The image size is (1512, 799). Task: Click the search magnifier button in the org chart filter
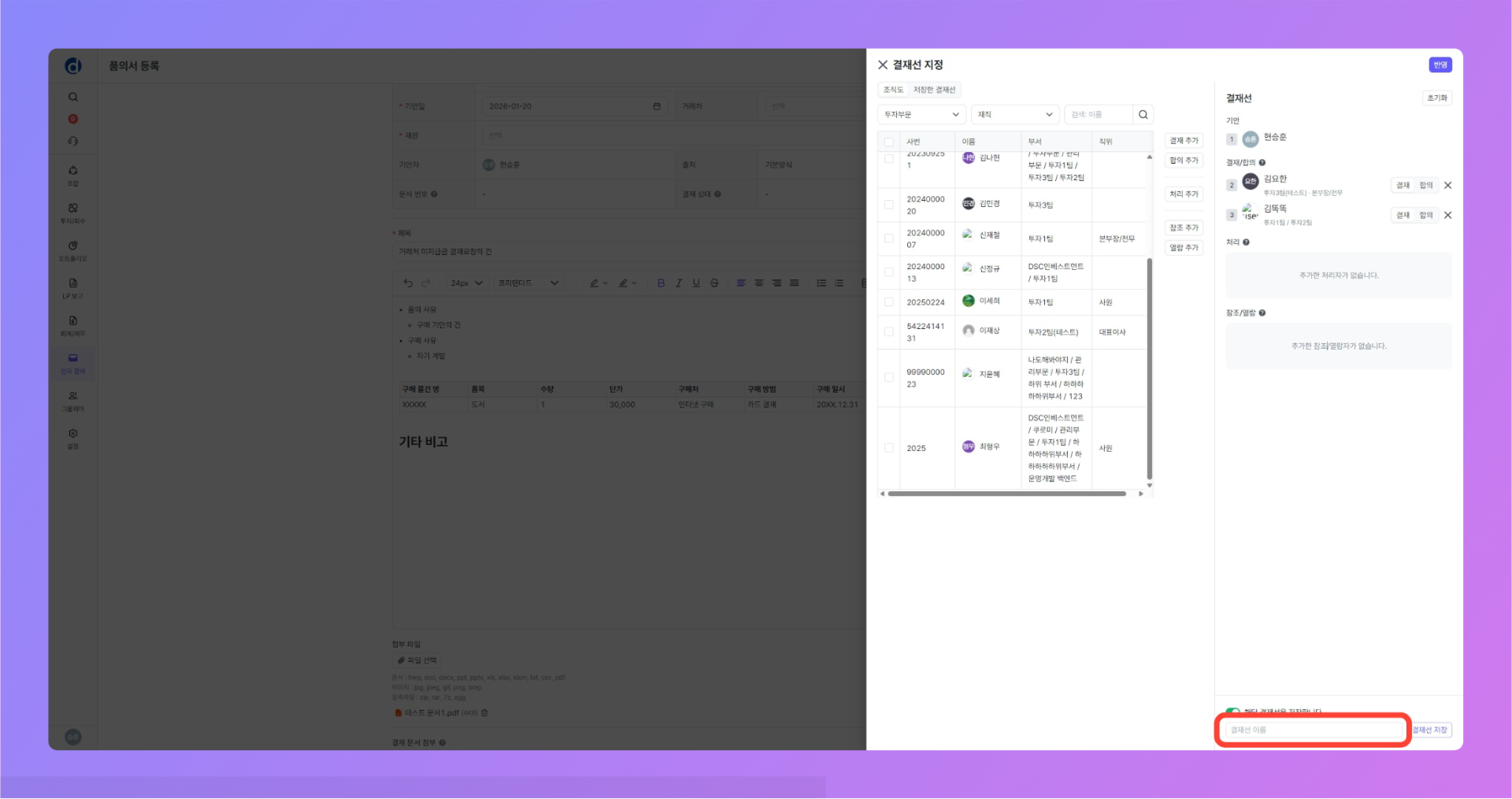(1143, 115)
